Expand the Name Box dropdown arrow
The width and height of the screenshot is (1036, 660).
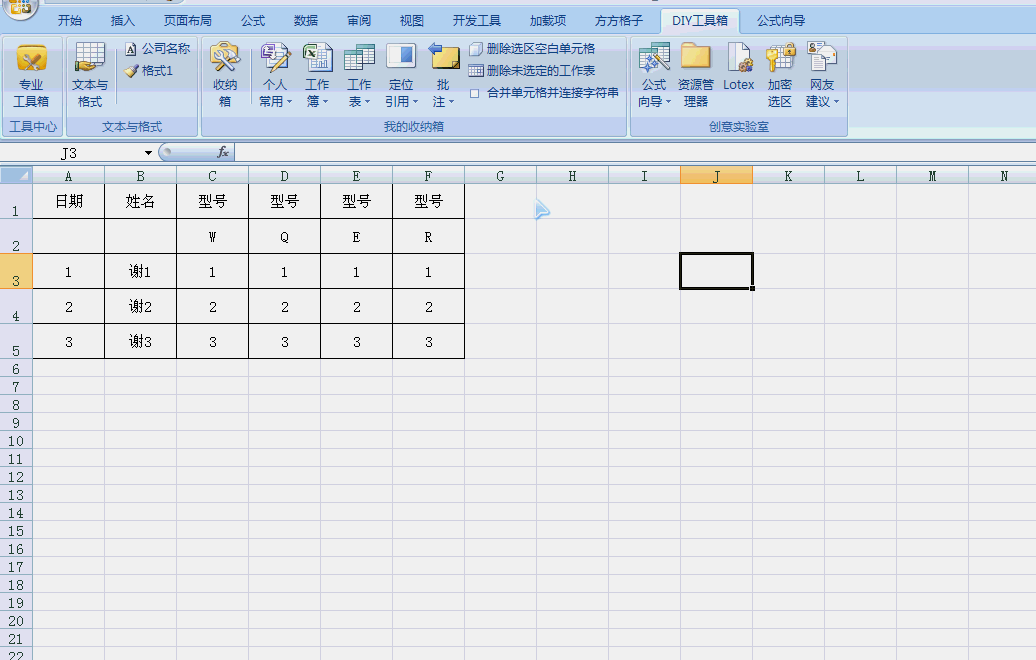[x=149, y=153]
